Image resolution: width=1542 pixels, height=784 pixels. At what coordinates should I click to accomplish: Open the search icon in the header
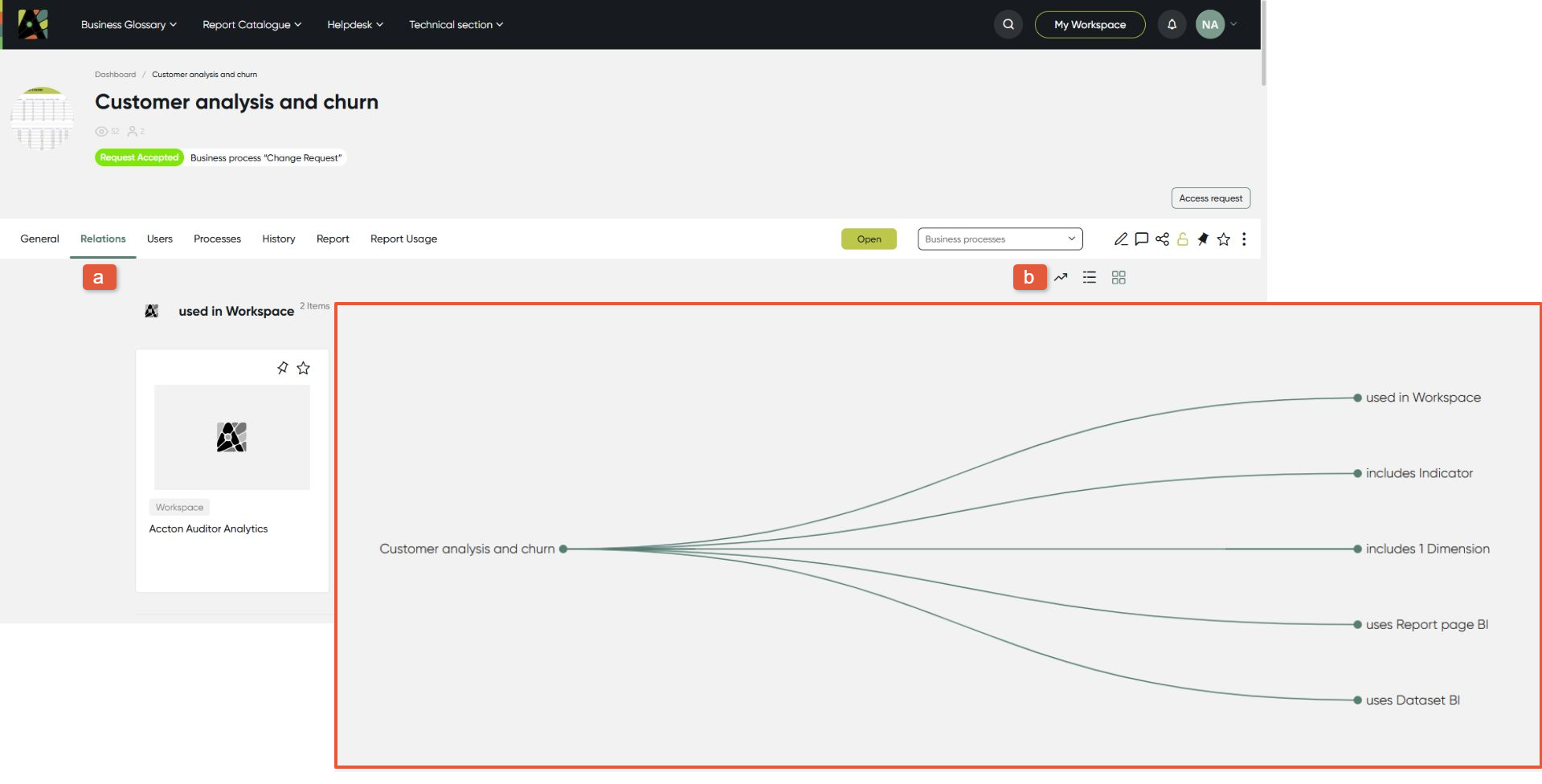(x=1008, y=24)
